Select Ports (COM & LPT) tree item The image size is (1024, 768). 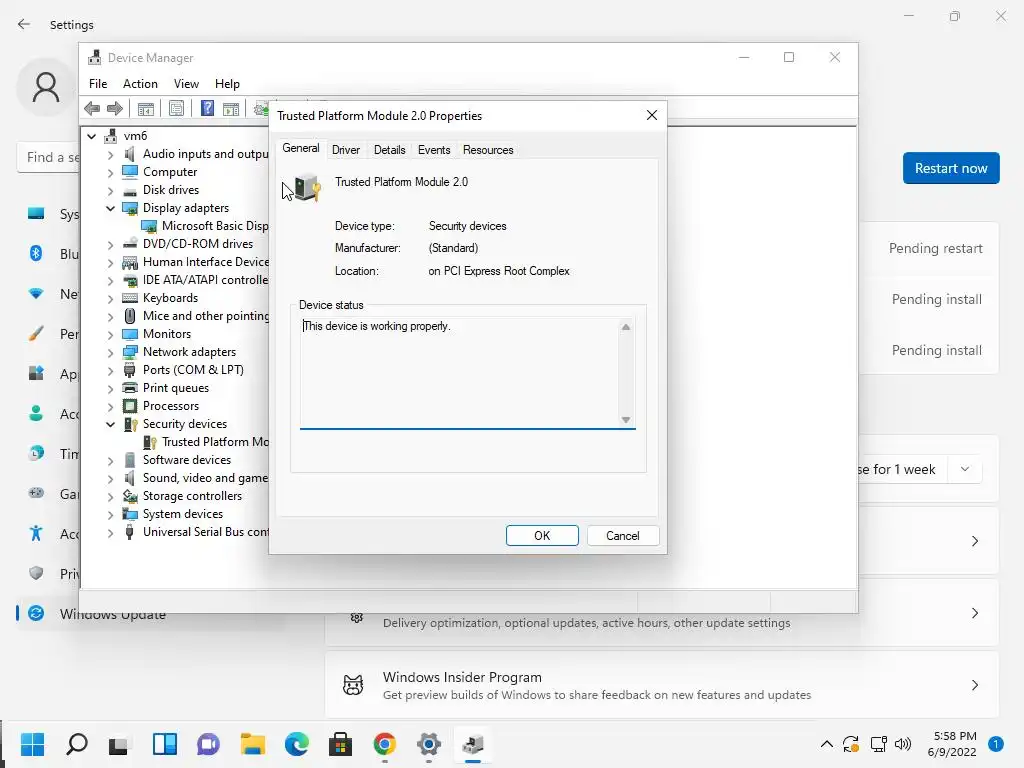coord(193,370)
